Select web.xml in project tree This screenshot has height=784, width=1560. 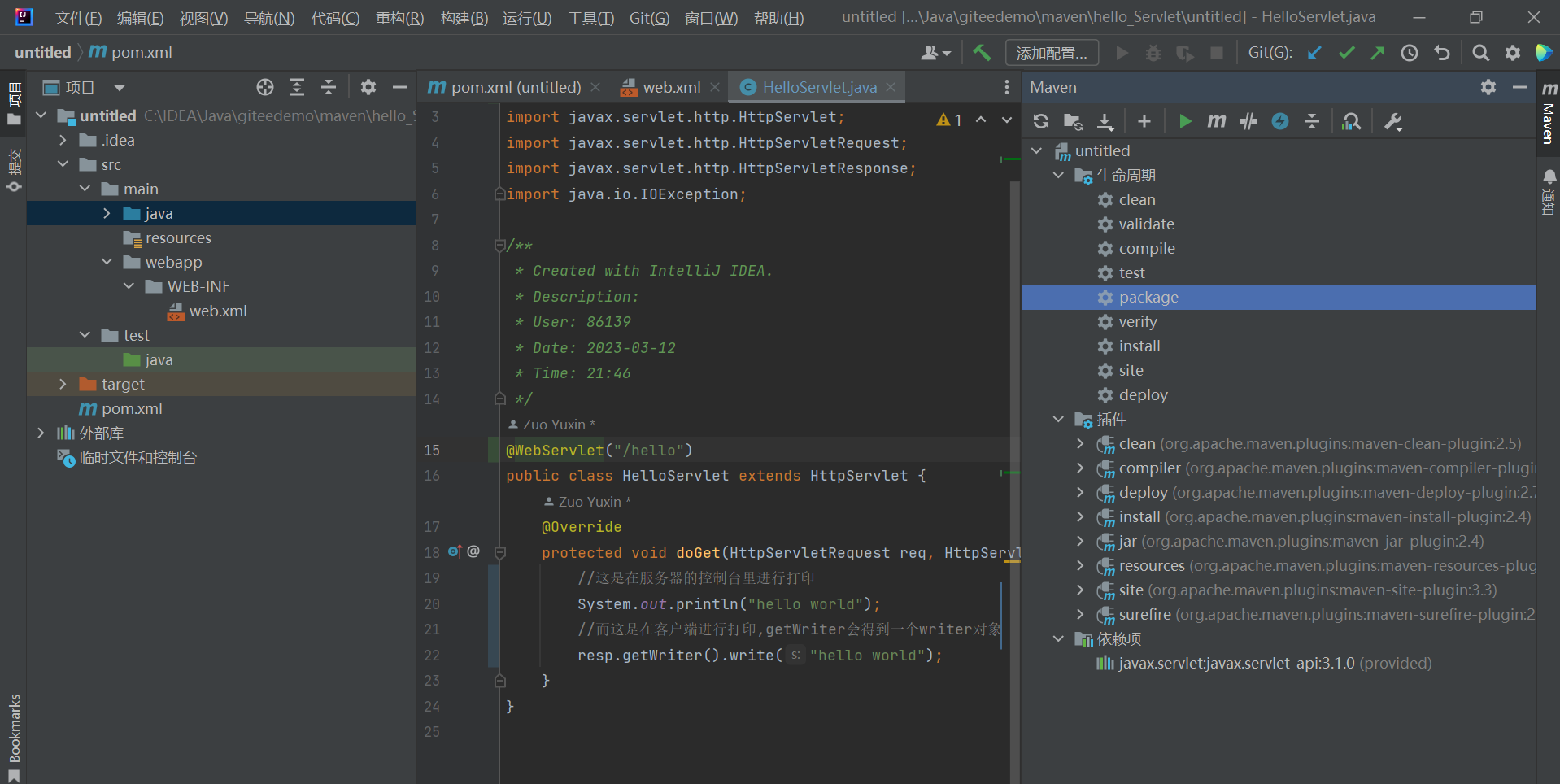coord(217,311)
